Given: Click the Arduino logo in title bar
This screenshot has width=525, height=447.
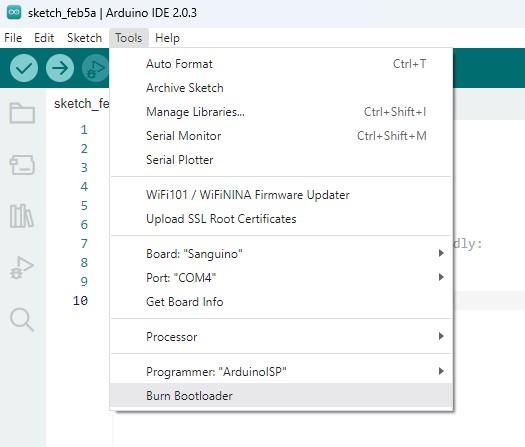Looking at the screenshot, I should pos(14,12).
